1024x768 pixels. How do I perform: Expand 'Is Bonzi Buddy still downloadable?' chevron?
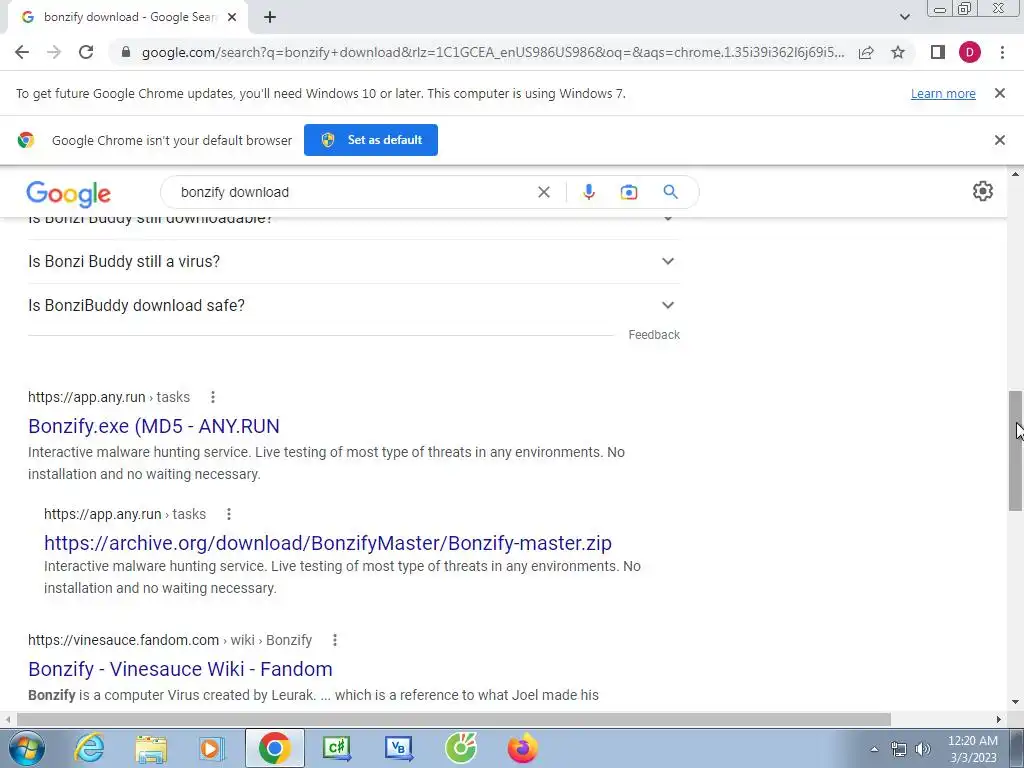pyautogui.click(x=667, y=219)
